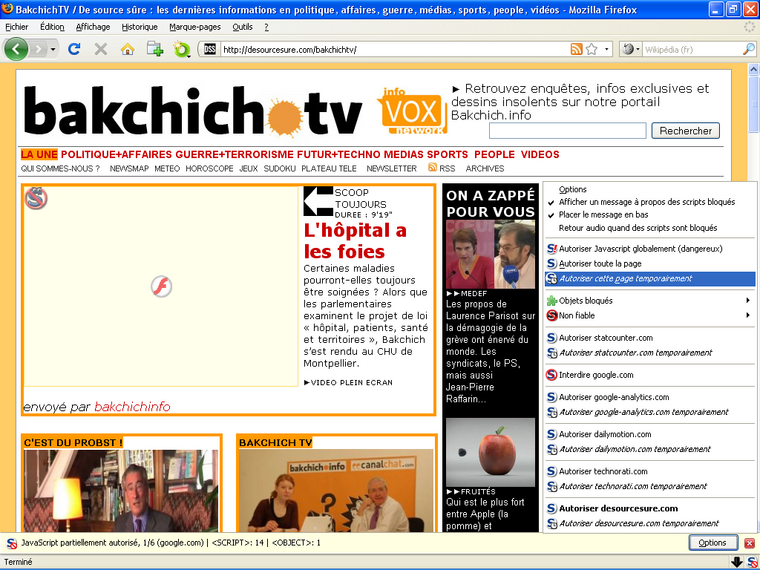The height and width of the screenshot is (570, 760).
Task: Open the Historique menu
Action: point(140,27)
